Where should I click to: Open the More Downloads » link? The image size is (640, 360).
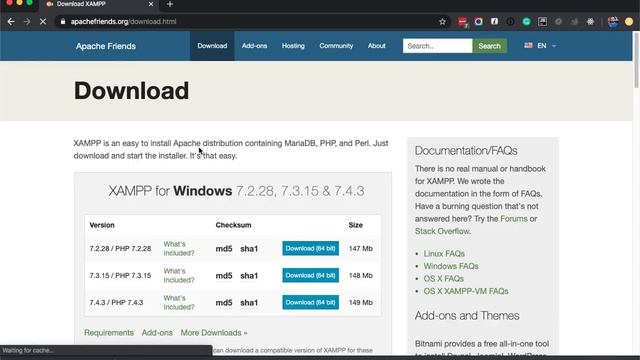[214, 333]
